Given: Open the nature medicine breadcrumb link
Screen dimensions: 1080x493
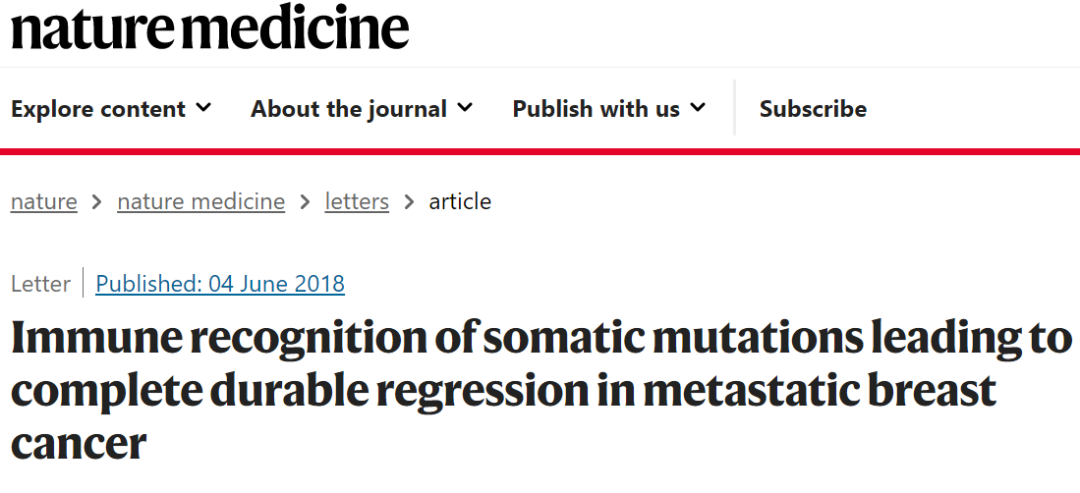Looking at the screenshot, I should tap(201, 201).
